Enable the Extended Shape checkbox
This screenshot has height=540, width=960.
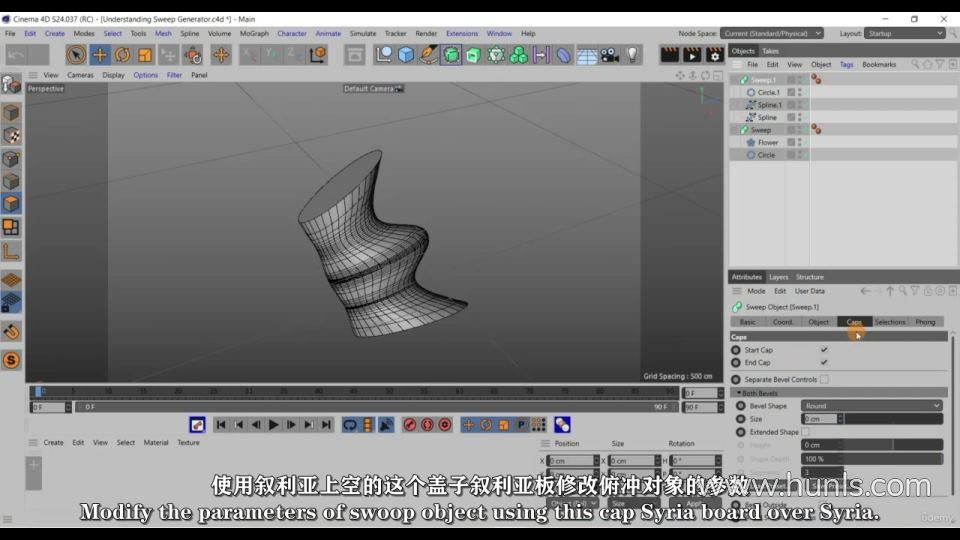[806, 432]
